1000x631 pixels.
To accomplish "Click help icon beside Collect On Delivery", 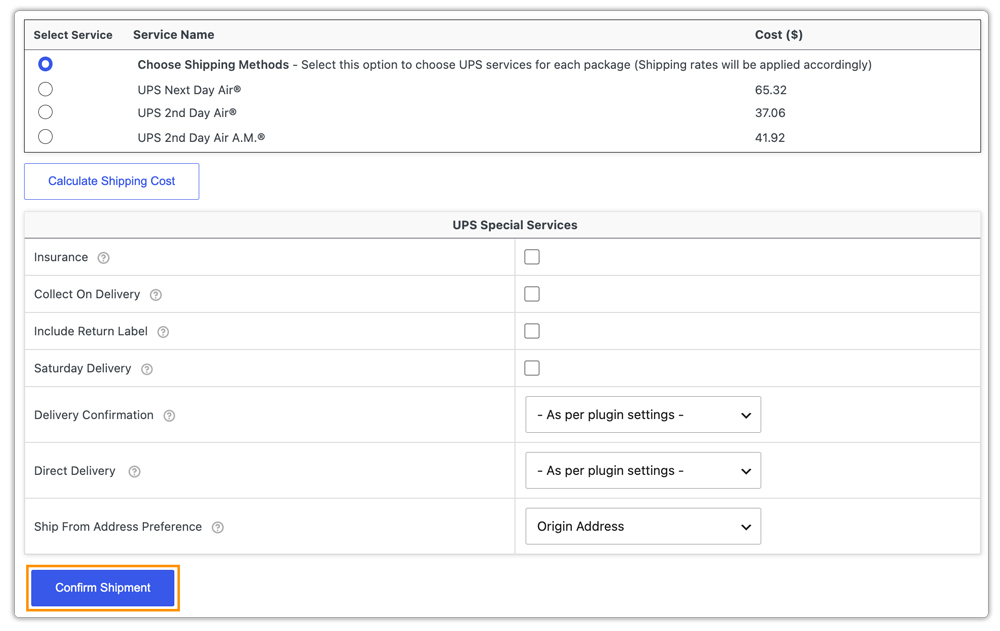I will [x=156, y=295].
